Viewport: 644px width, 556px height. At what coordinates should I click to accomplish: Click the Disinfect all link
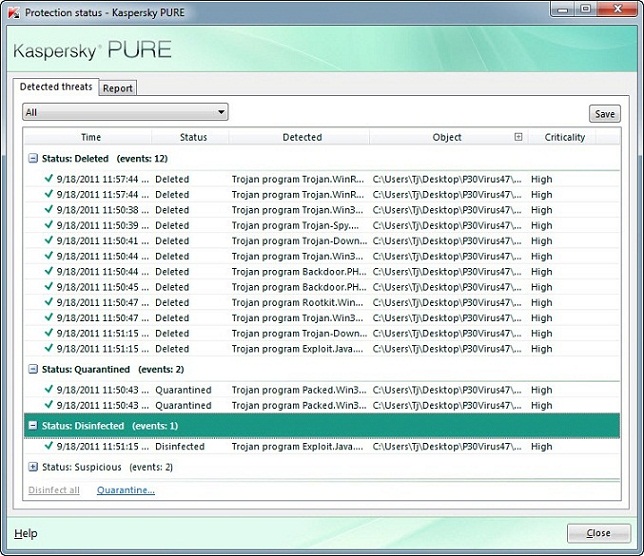(x=54, y=490)
